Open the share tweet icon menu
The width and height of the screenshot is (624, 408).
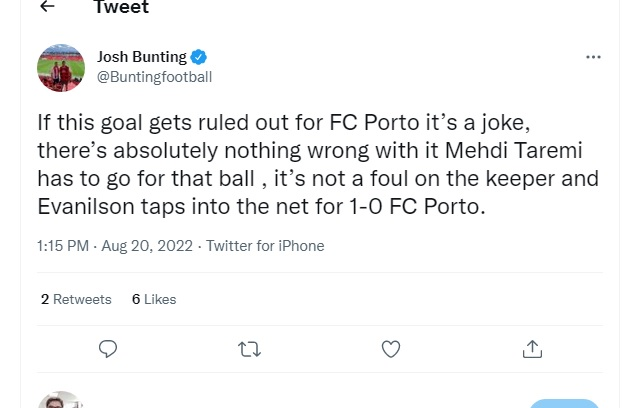coord(532,348)
